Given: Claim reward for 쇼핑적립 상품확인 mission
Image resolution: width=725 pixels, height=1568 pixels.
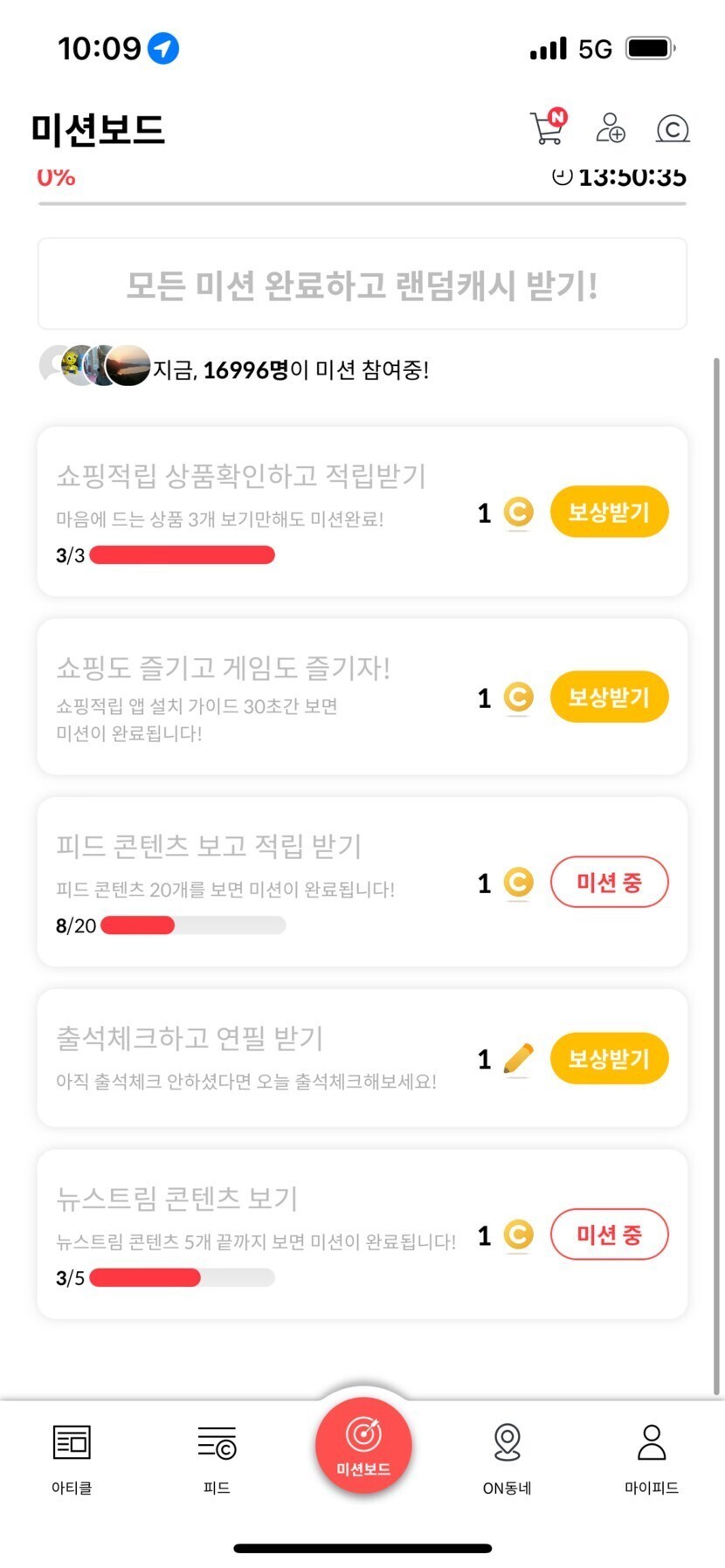Looking at the screenshot, I should click(x=609, y=512).
